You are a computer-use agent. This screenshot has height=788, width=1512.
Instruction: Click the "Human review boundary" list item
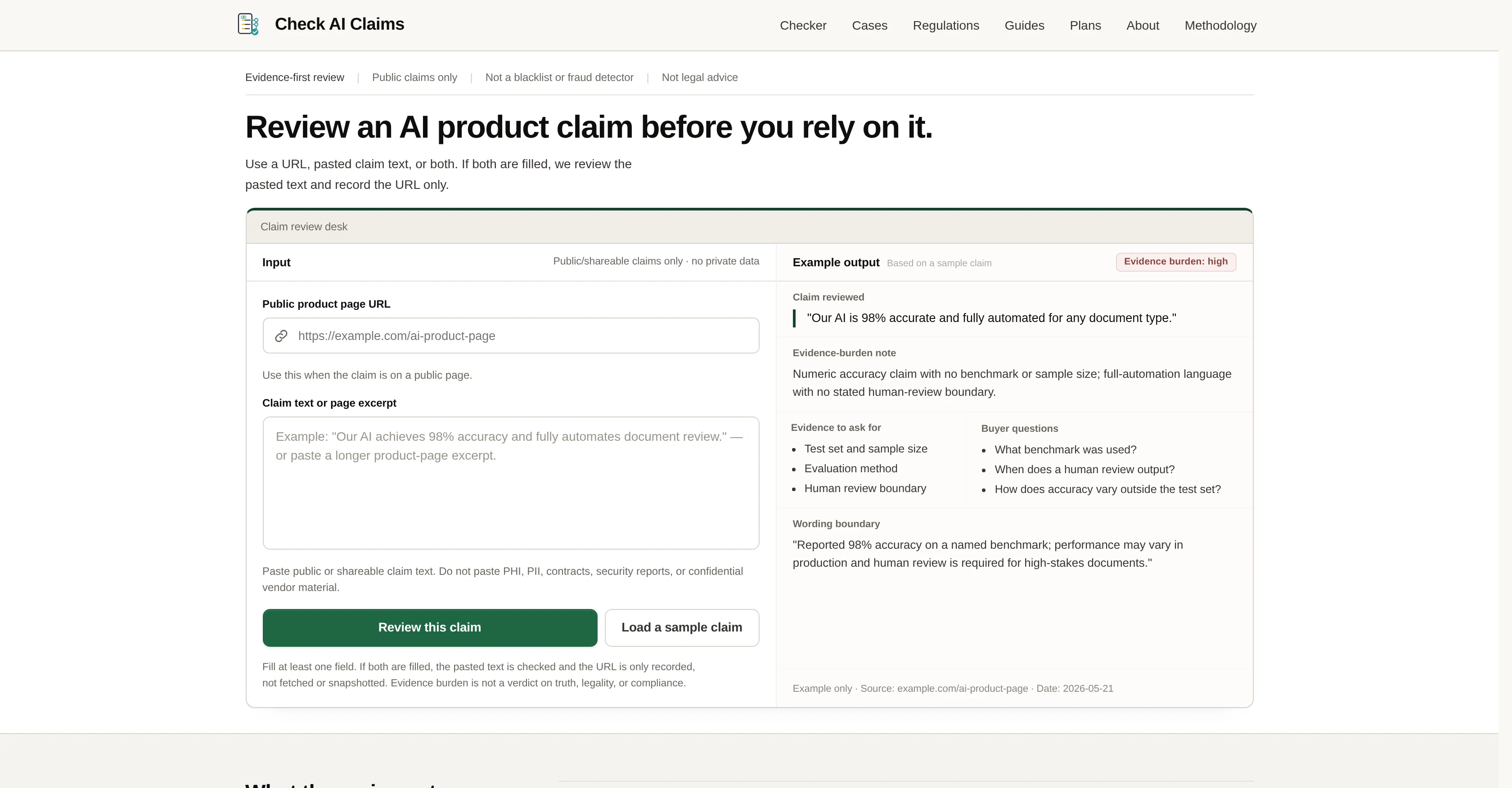click(865, 488)
